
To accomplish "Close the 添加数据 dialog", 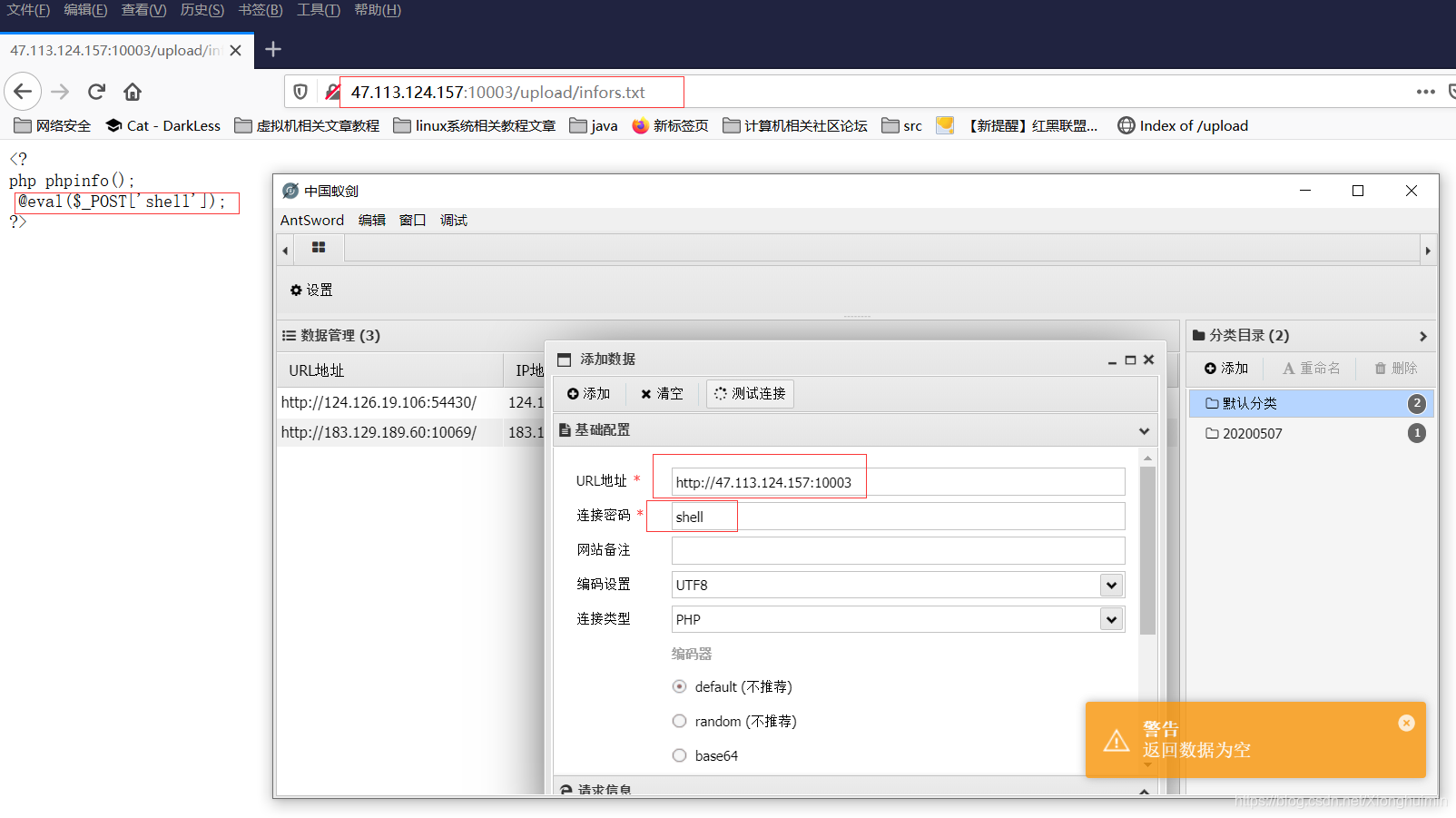I will coord(1148,360).
